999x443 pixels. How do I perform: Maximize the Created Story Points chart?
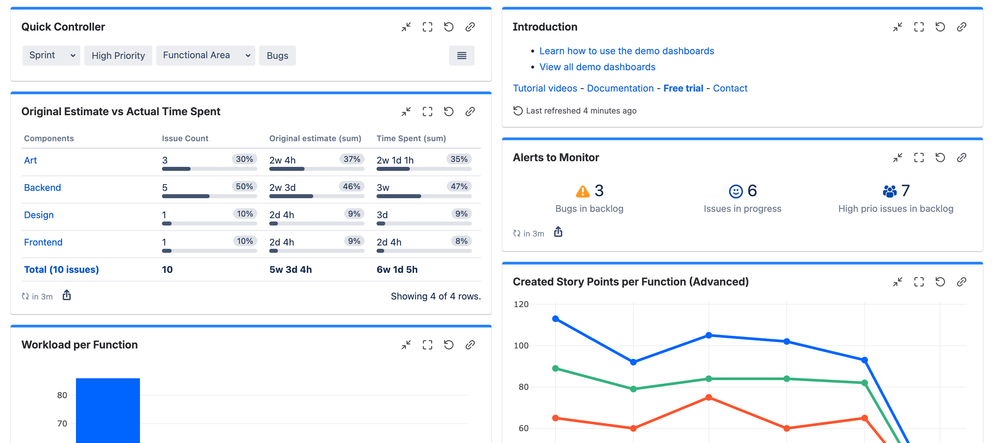(x=918, y=282)
